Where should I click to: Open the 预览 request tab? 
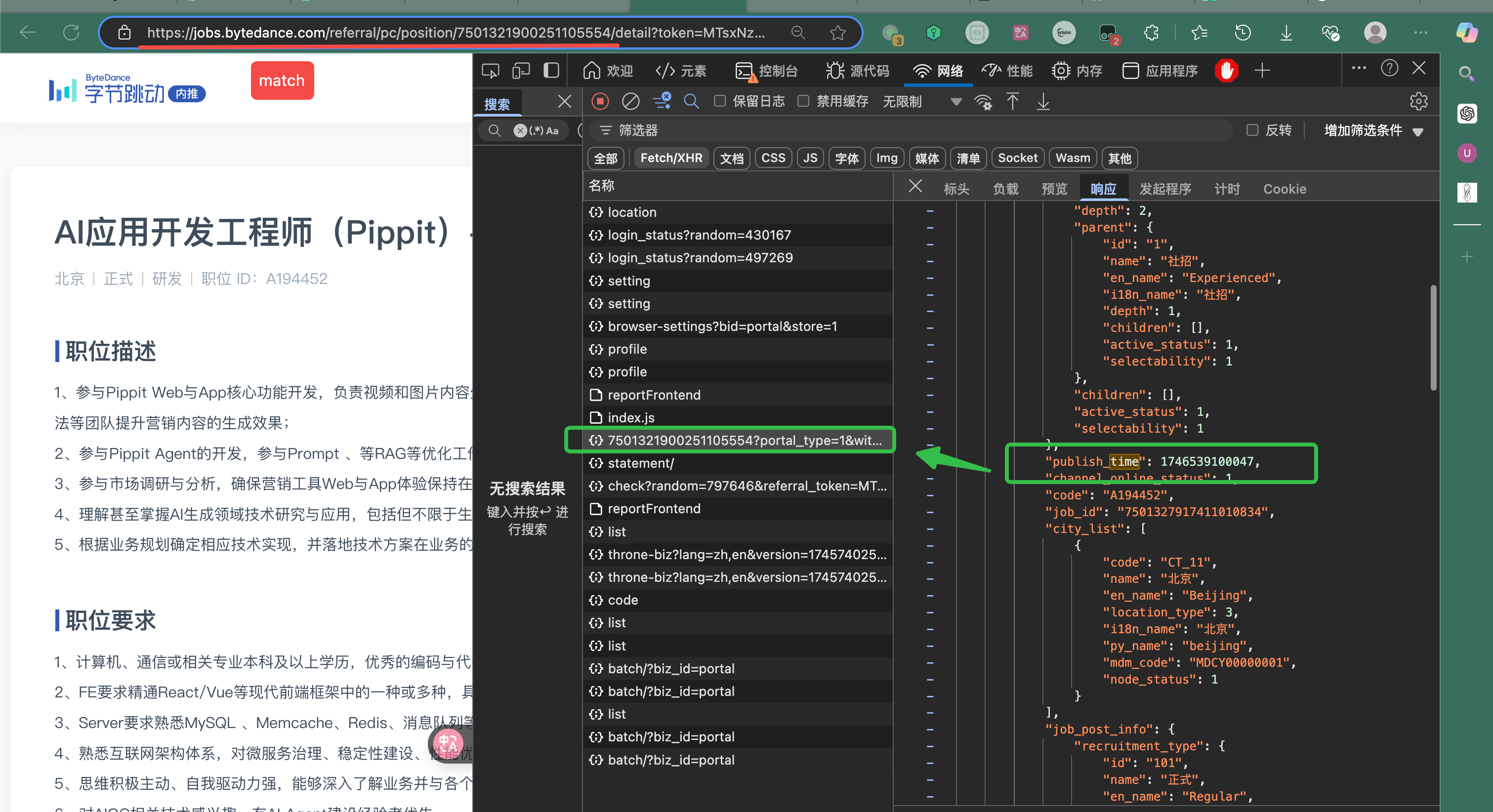1054,189
